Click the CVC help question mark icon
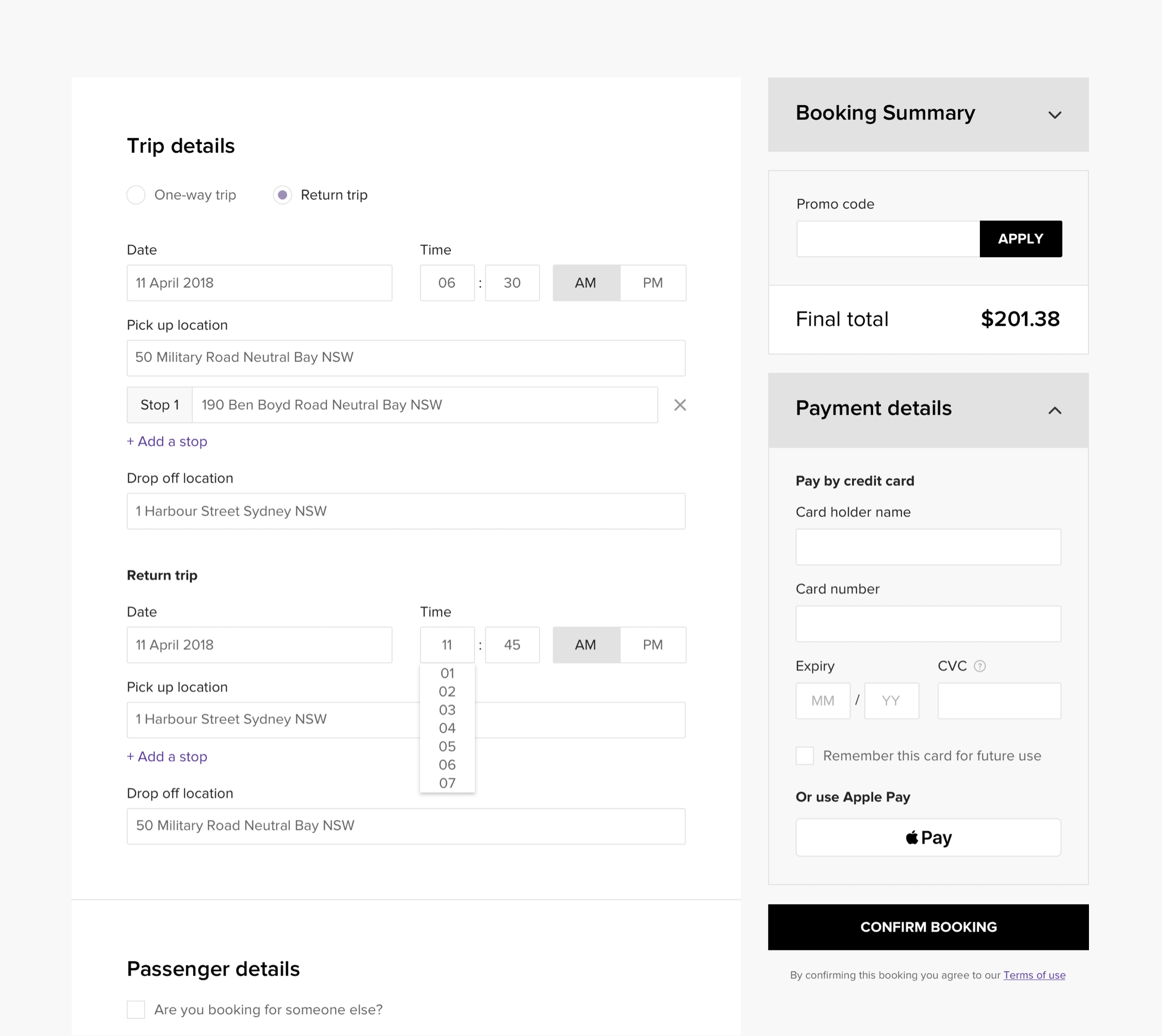This screenshot has height=1036, width=1162. click(x=979, y=666)
